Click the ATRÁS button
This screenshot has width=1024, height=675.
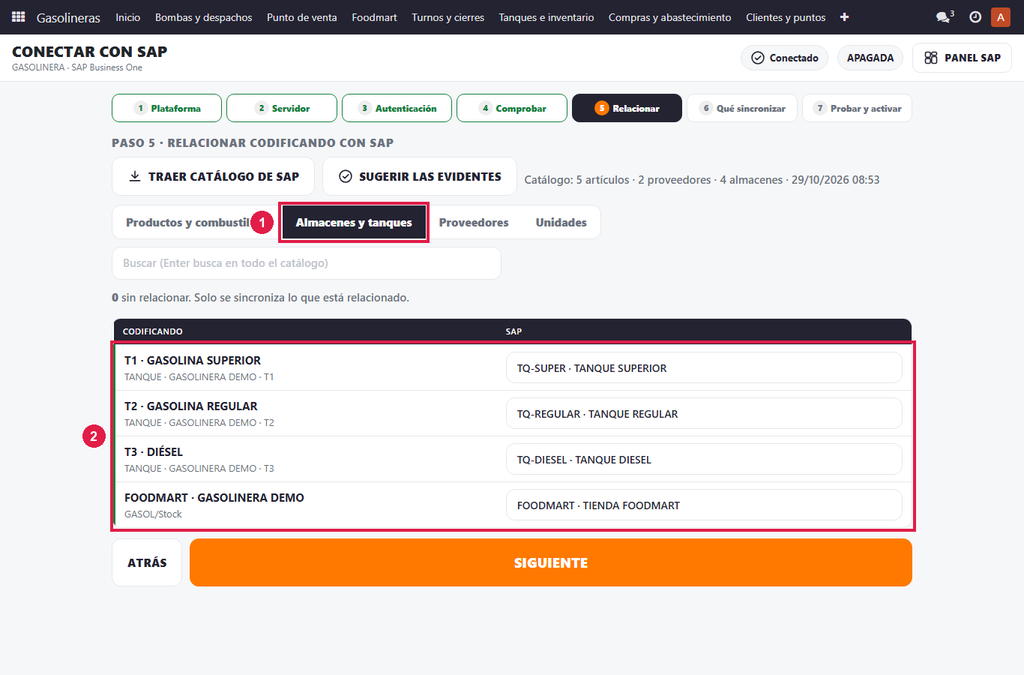tap(147, 563)
